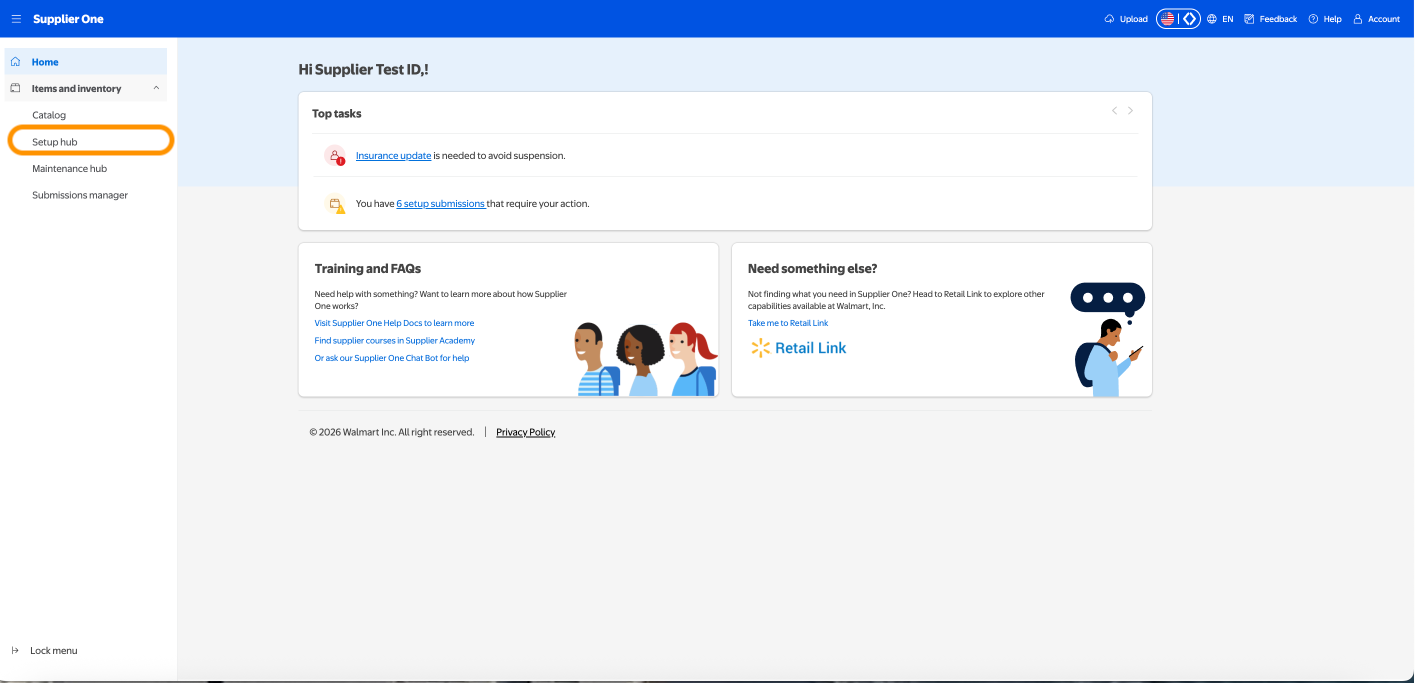Screen dimensions: 1415x683
Task: Click the Supplier One logo text
Action: [68, 19]
